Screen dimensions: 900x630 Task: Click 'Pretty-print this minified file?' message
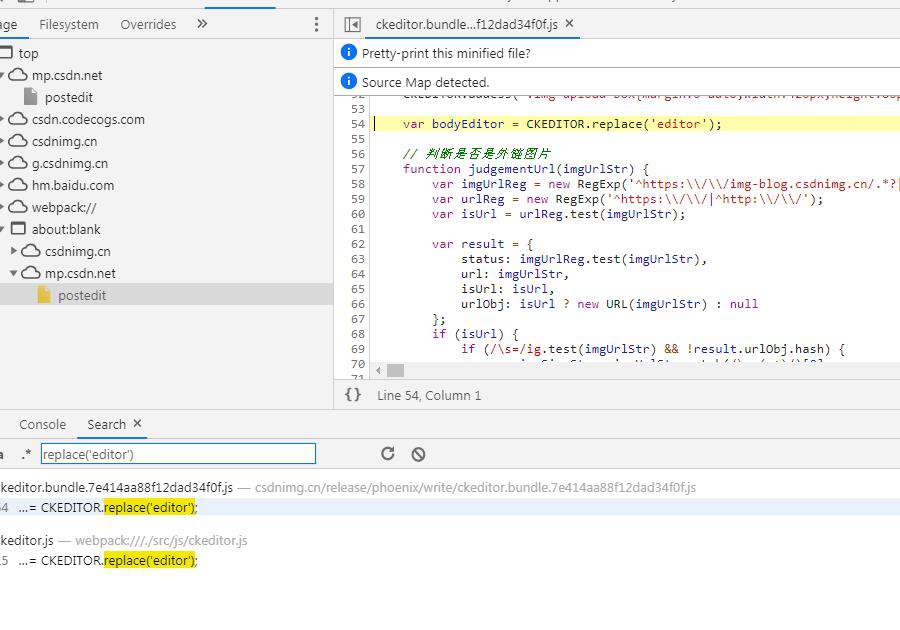pyautogui.click(x=446, y=53)
